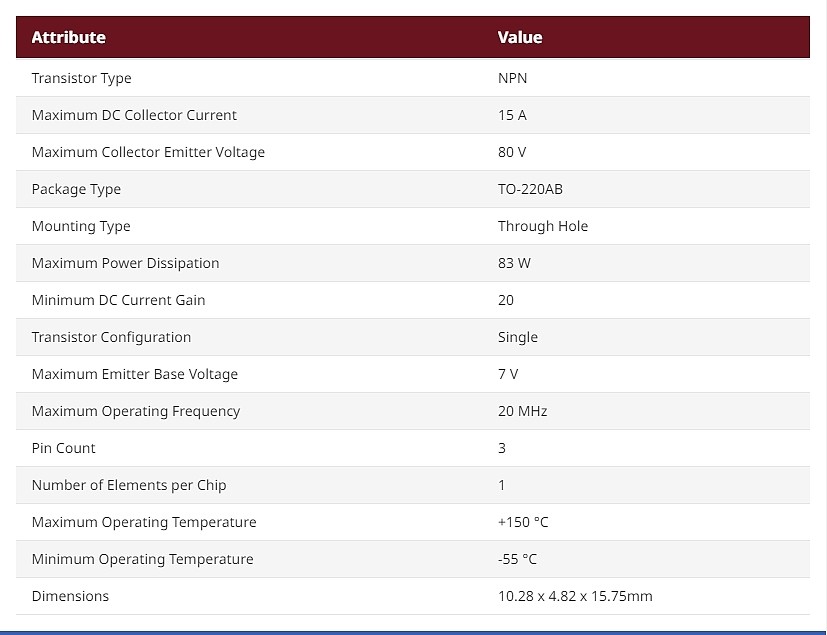827x635 pixels.
Task: Select Maximum Collector Emitter Voltage label
Action: click(148, 152)
